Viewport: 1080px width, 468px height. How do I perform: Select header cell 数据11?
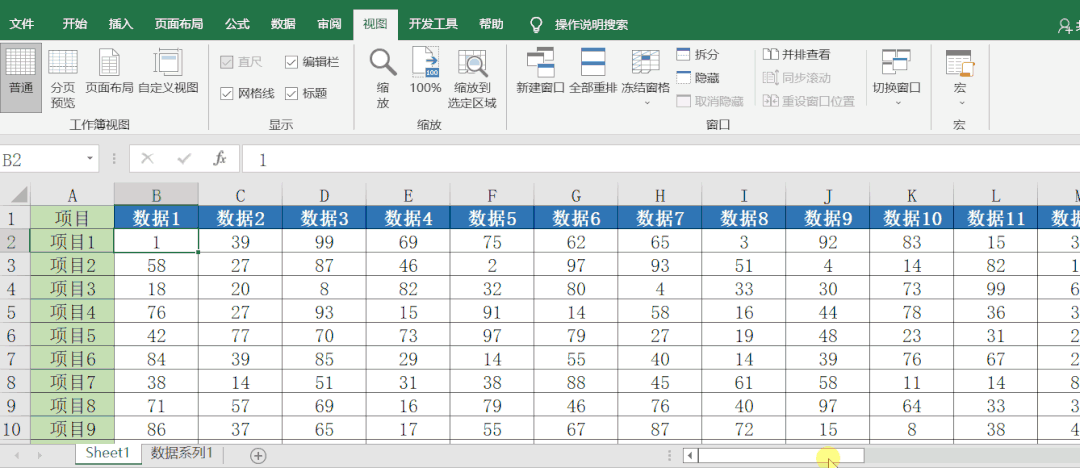click(995, 218)
